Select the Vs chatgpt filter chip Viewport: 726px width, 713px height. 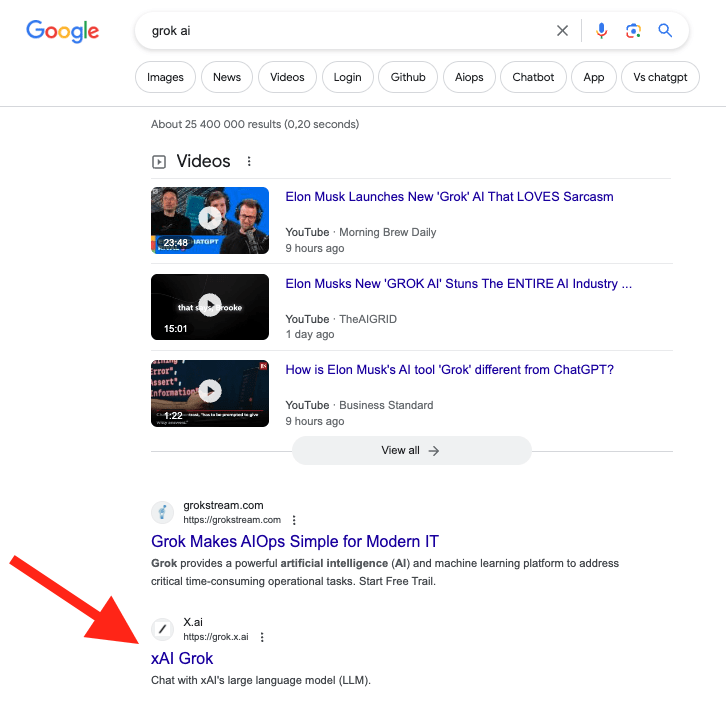[x=660, y=77]
